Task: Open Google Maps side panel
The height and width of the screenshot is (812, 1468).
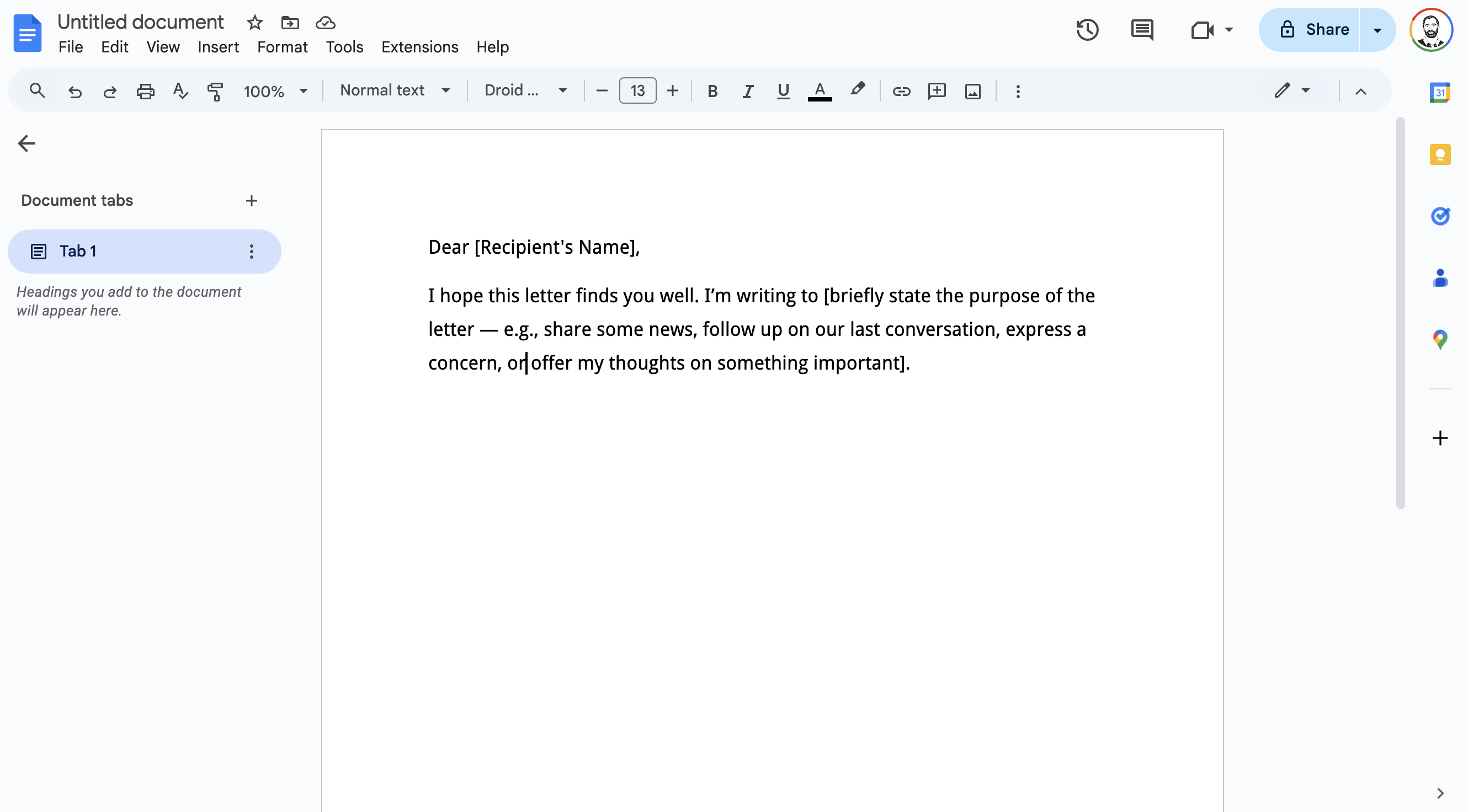Action: coord(1439,340)
